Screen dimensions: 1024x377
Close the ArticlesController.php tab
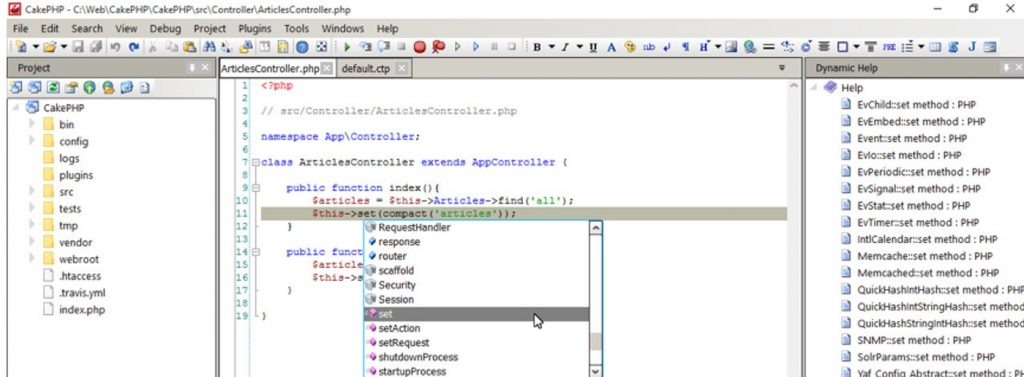[x=327, y=68]
